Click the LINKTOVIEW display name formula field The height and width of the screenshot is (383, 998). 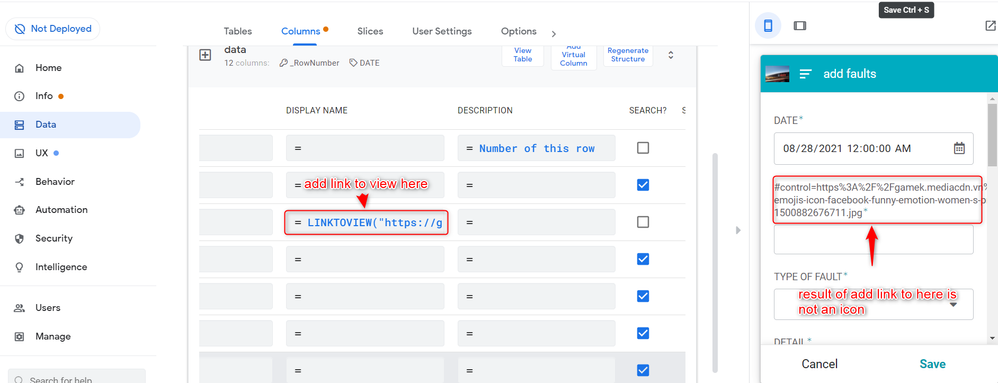point(365,223)
